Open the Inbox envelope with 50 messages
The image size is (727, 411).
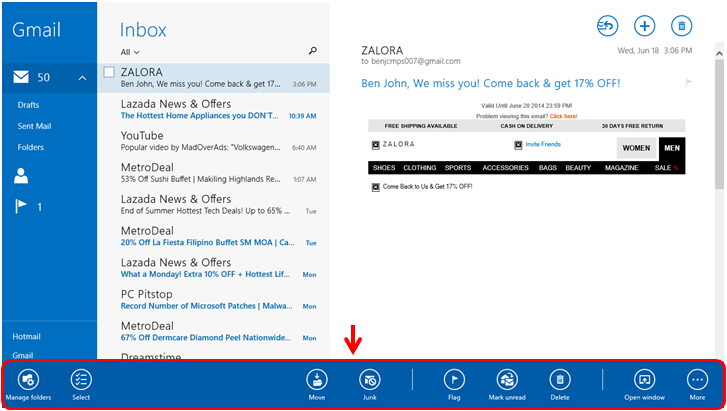(x=21, y=77)
